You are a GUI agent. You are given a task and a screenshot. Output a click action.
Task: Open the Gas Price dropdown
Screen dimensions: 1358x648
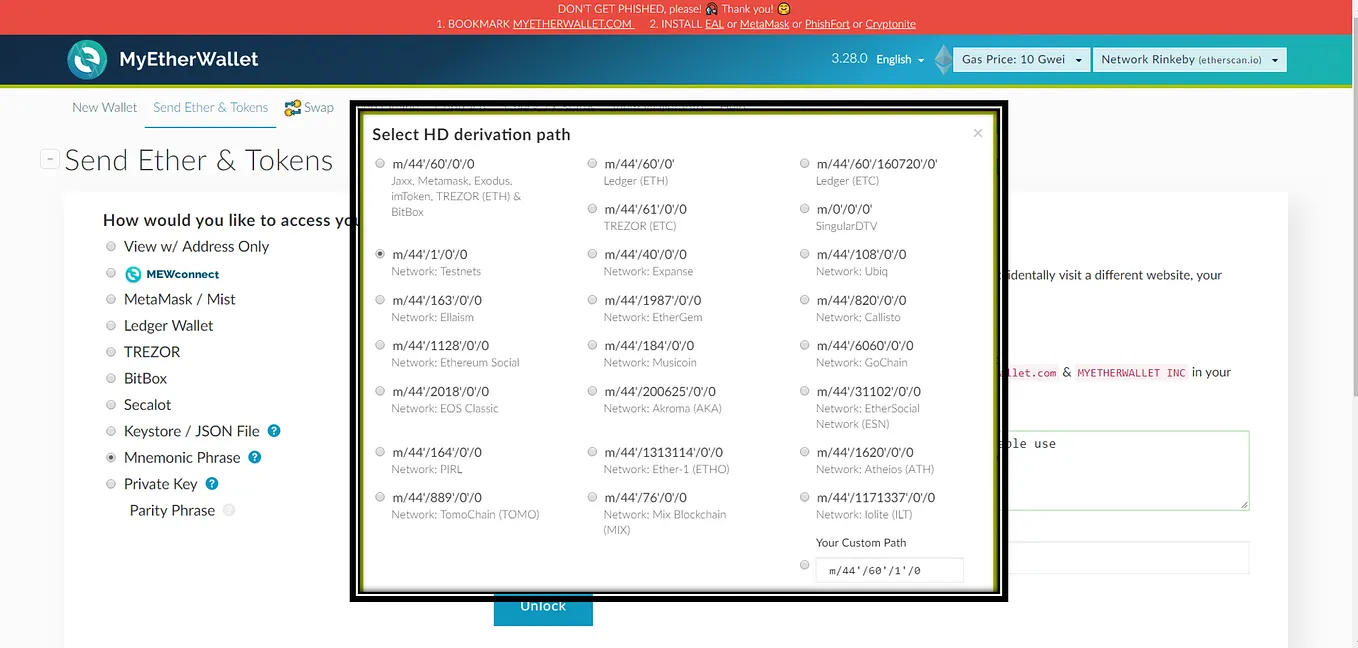[x=1021, y=60]
